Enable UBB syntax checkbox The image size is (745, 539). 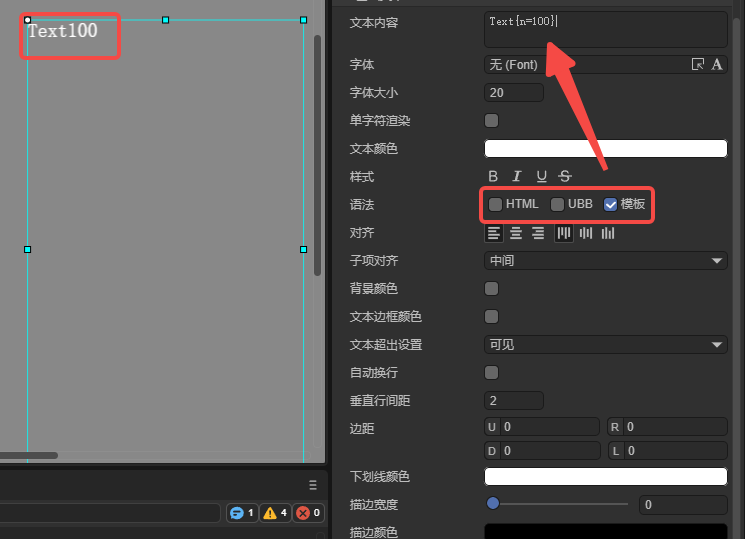(x=558, y=204)
